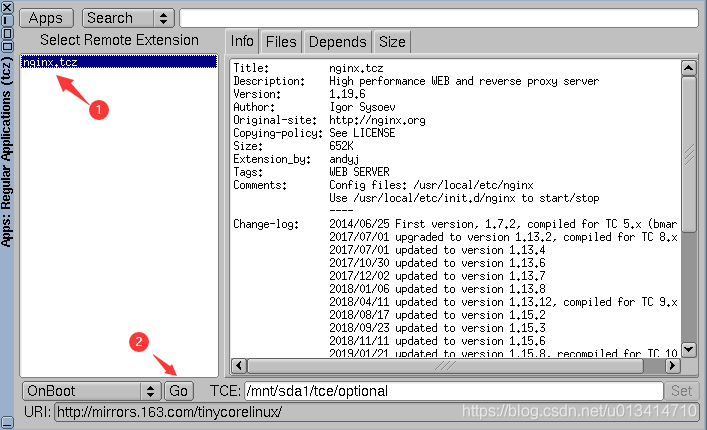Screen dimensions: 707x430
Task: Select nginx.tcz in the extension list
Action: (x=48, y=62)
